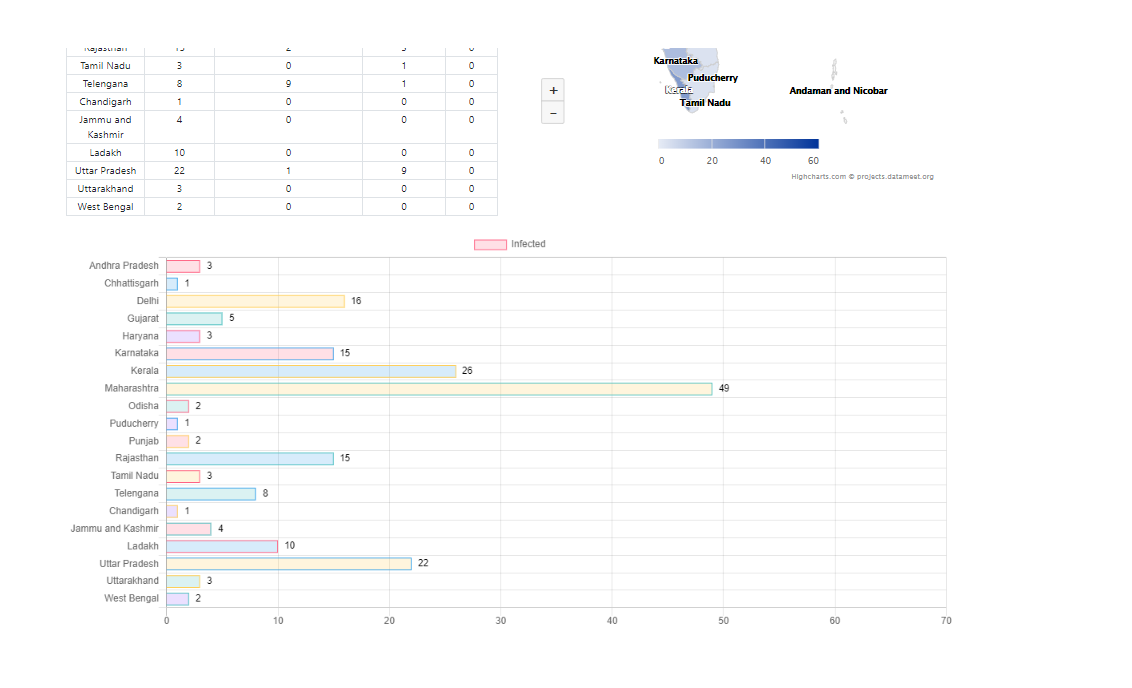Select Kerala label on the map
Image resolution: width=1132 pixels, height=688 pixels.
pyautogui.click(x=678, y=90)
